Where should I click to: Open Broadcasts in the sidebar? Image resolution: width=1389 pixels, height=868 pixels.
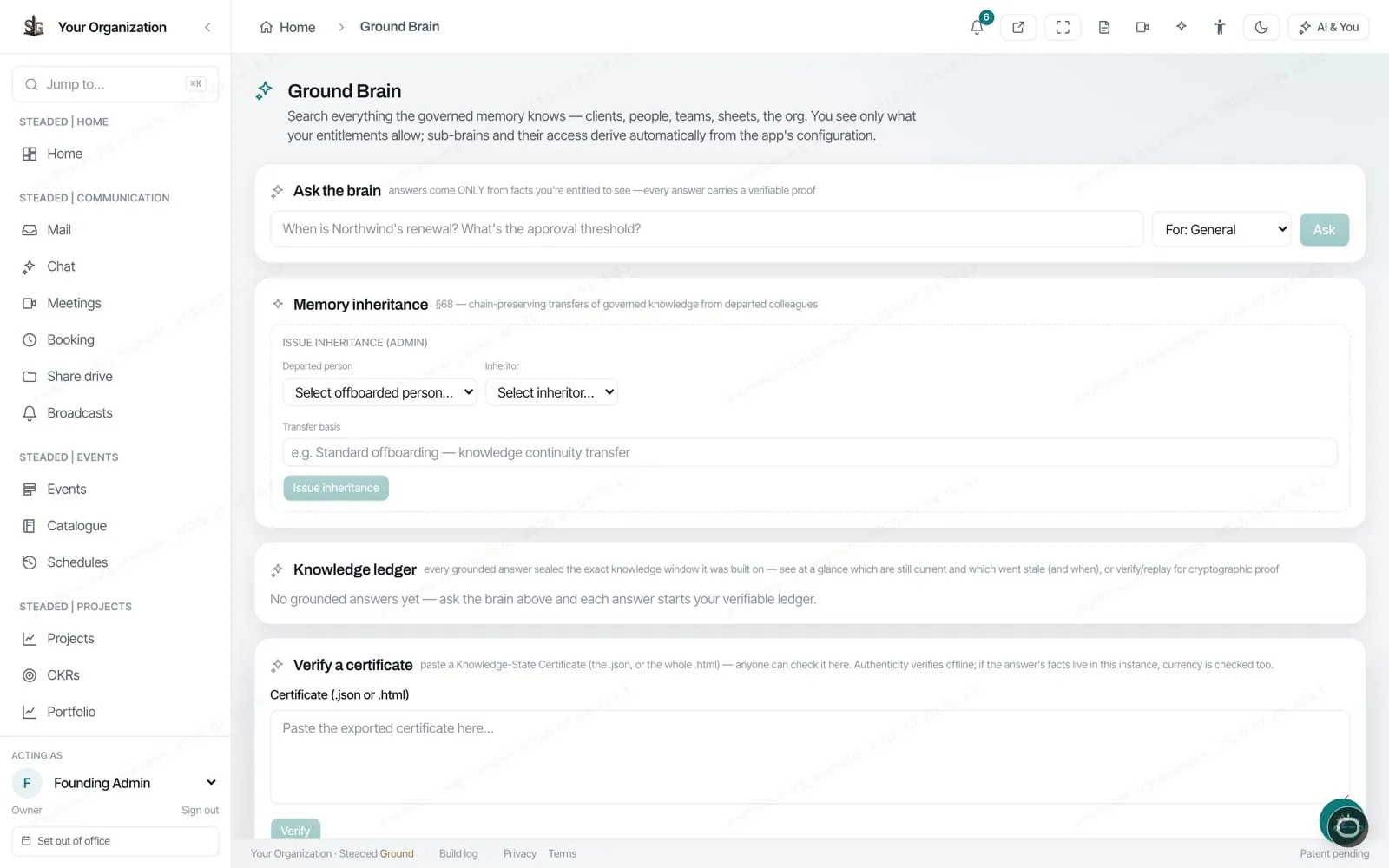(115, 413)
